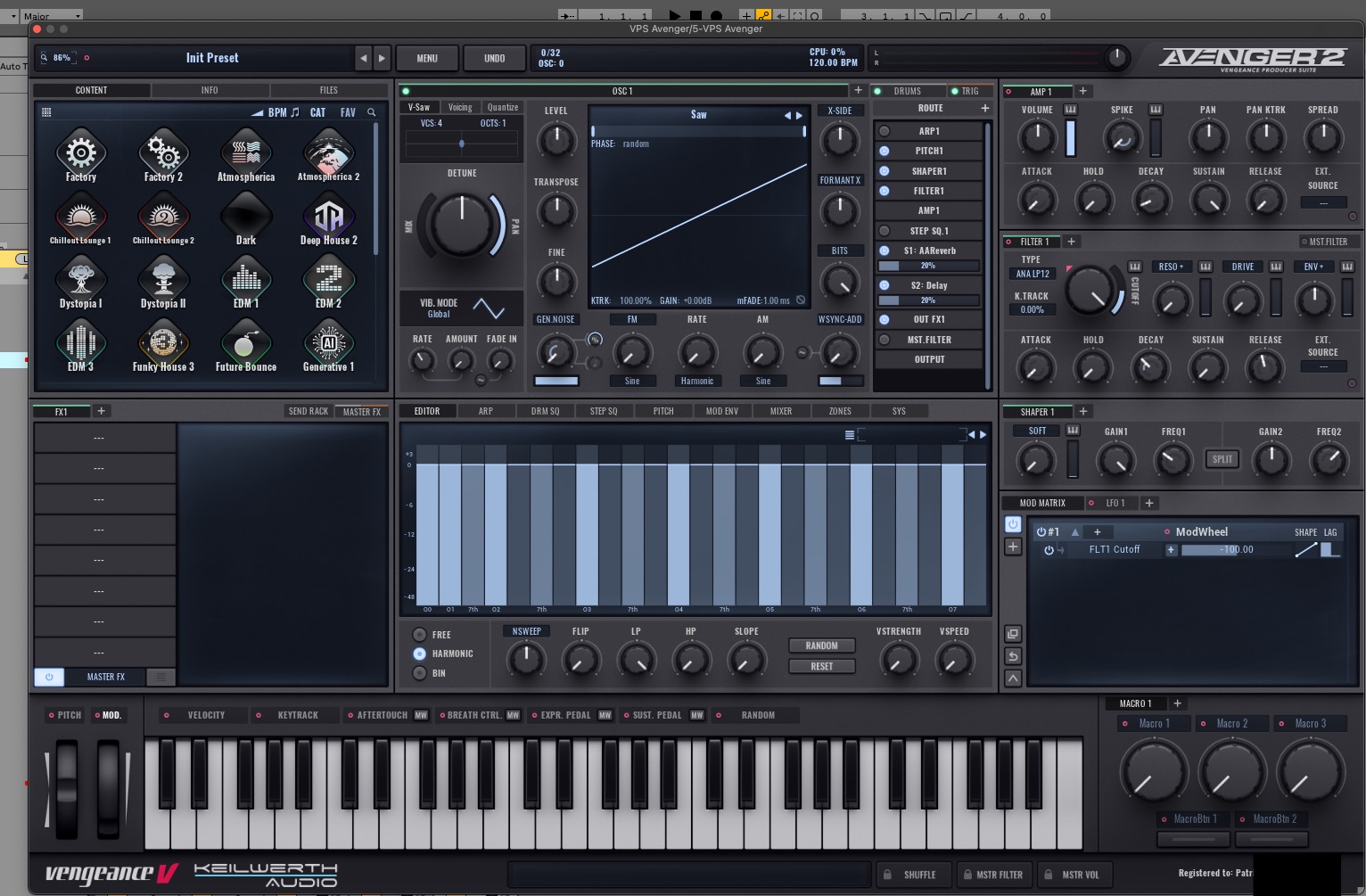Switch to the SEND RACK tab
The width and height of the screenshot is (1366, 896).
click(309, 411)
